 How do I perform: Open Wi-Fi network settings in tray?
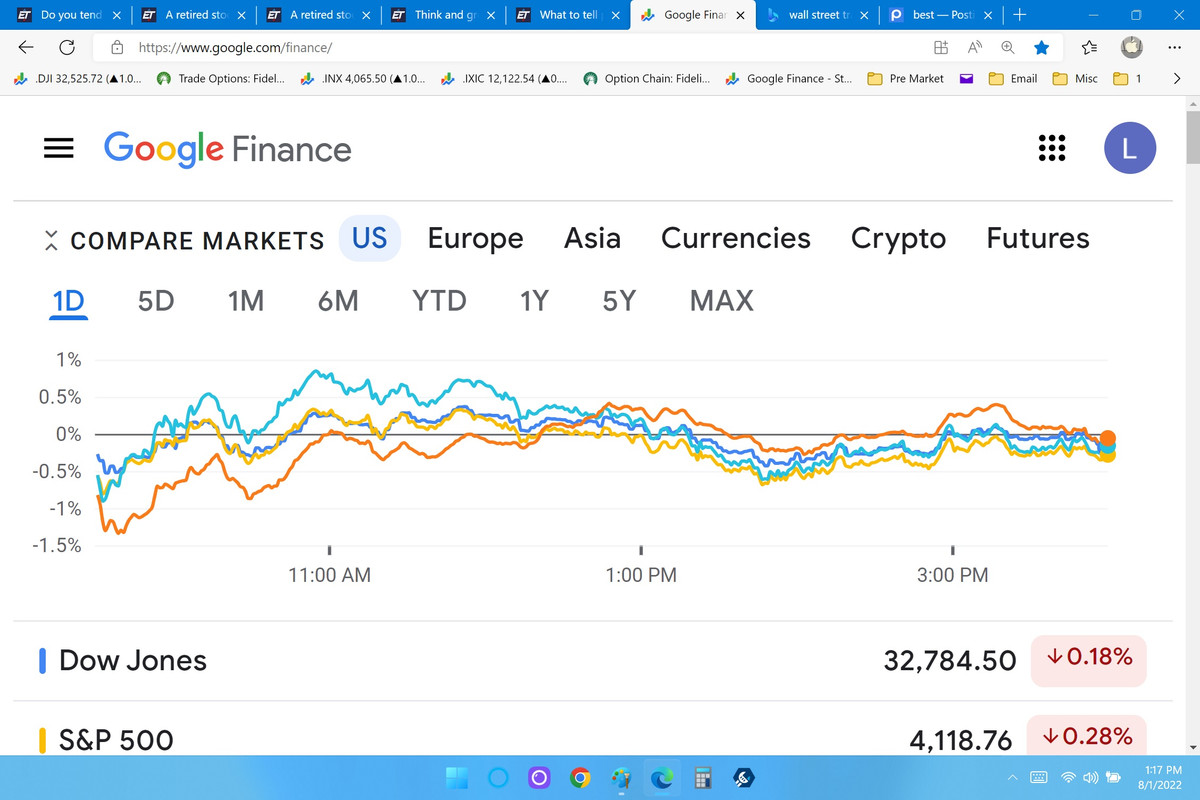1068,777
